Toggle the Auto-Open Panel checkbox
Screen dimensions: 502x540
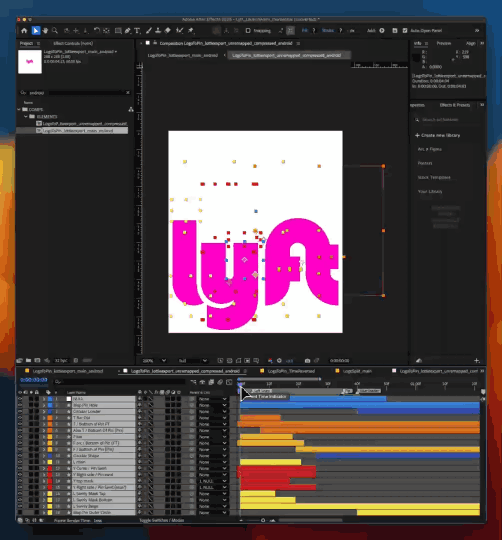[x=405, y=31]
